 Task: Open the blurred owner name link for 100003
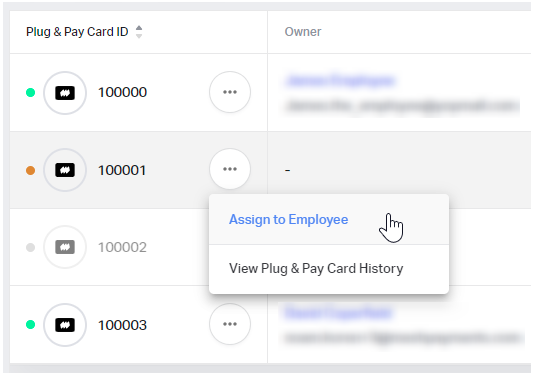tap(338, 312)
